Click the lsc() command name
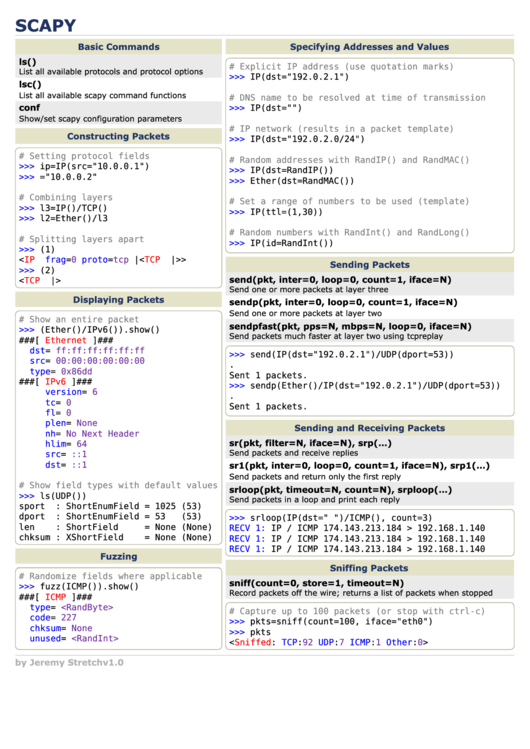 tap(30, 85)
